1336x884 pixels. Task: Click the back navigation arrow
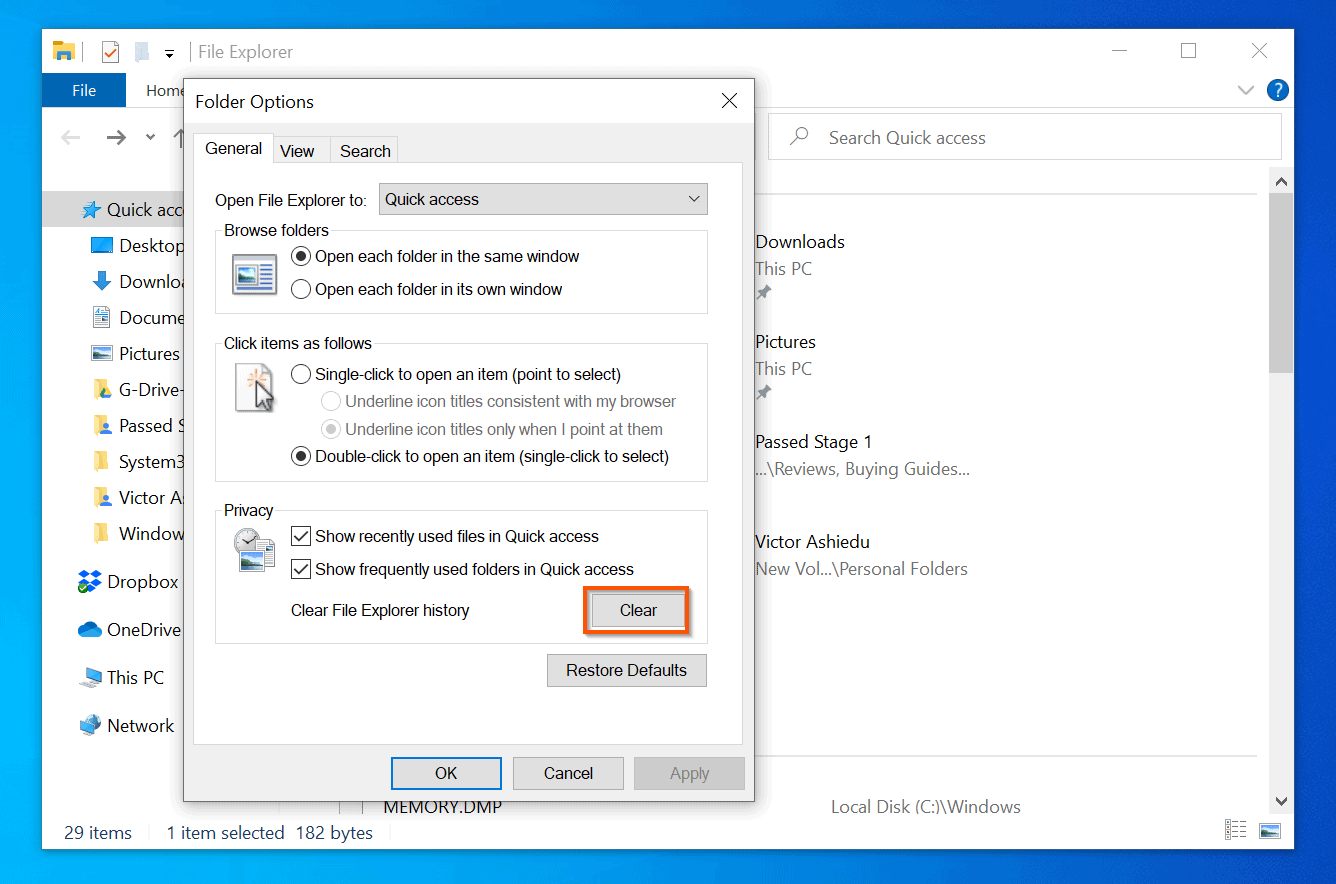[x=70, y=137]
